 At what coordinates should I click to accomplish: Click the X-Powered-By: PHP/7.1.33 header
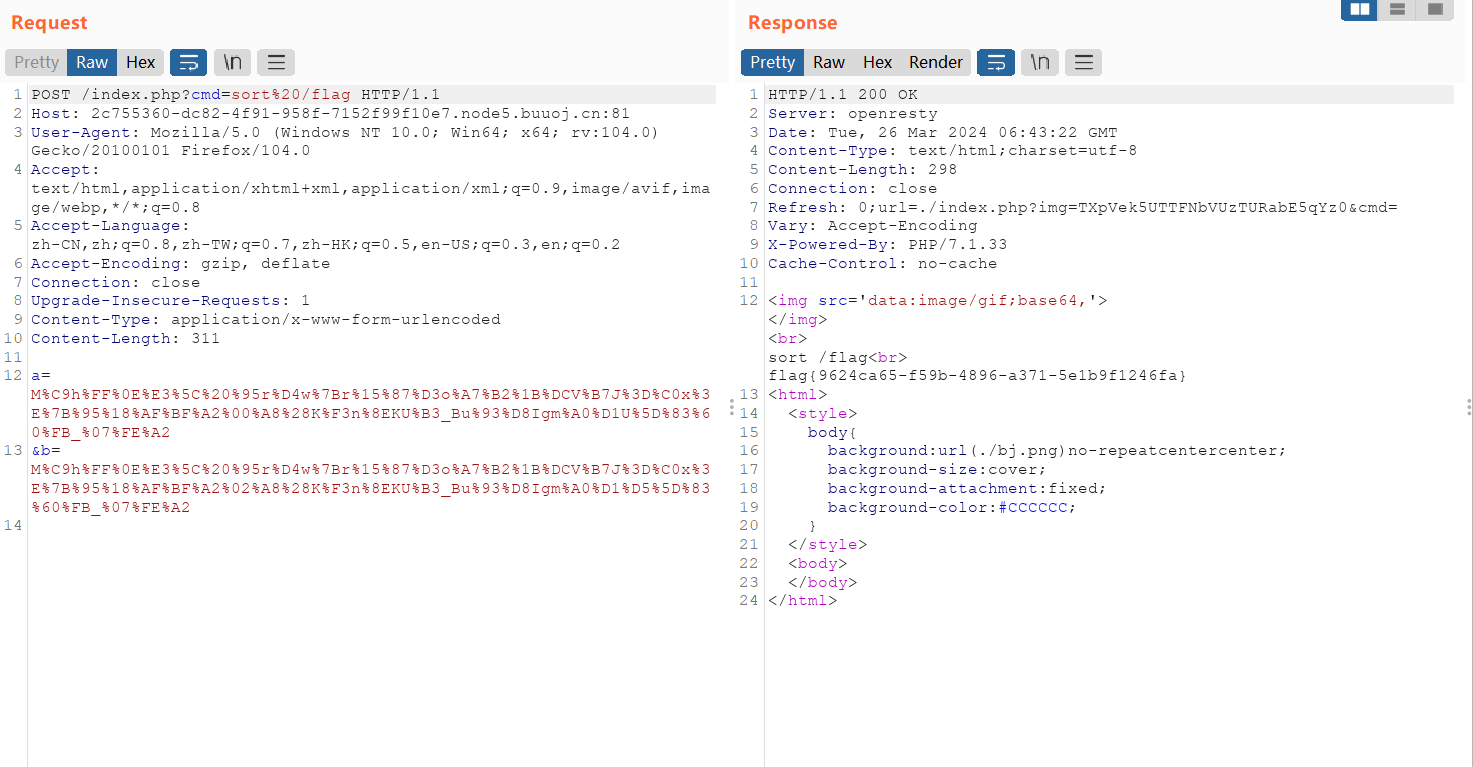click(887, 245)
